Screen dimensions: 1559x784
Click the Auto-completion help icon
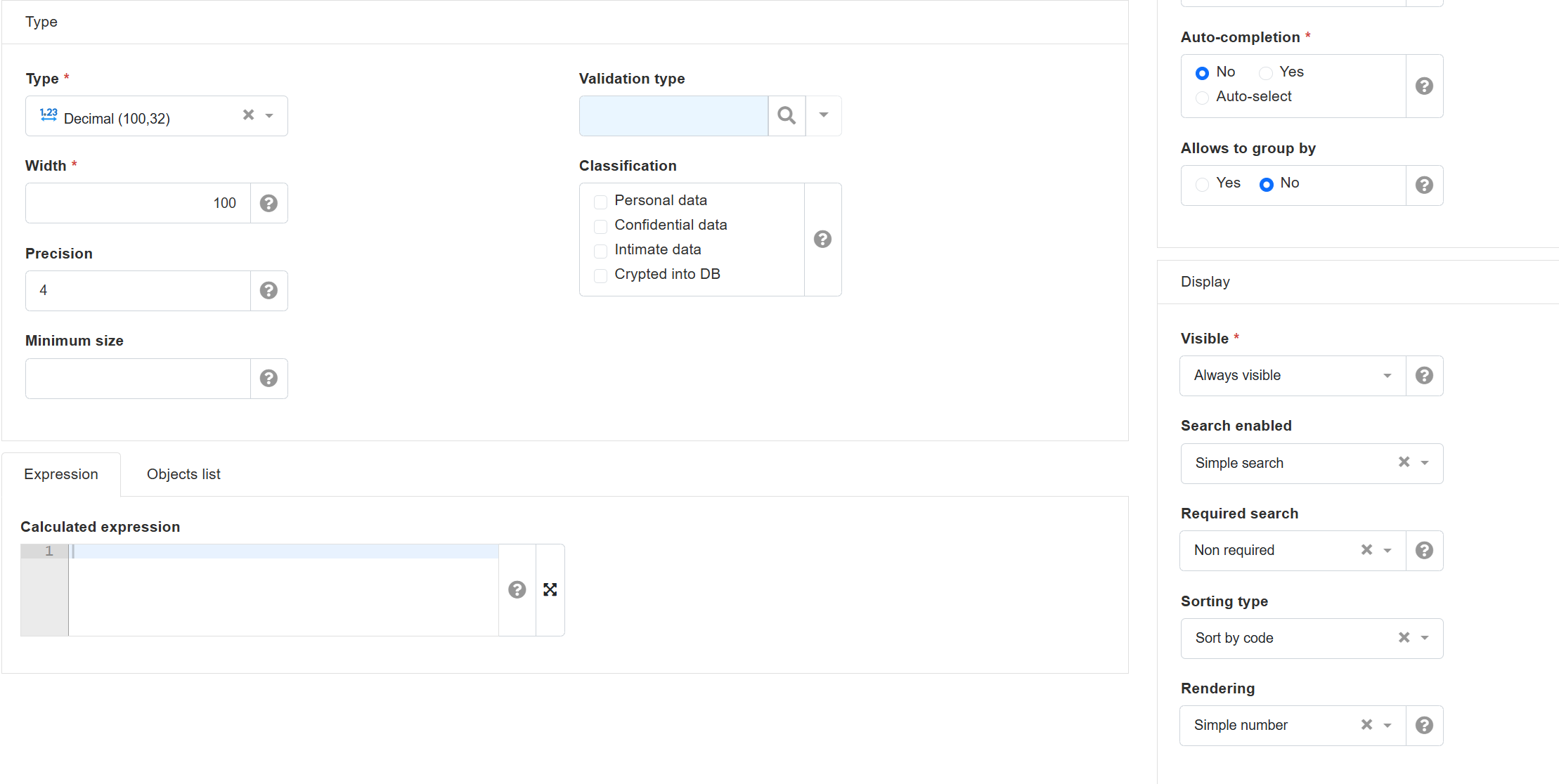point(1424,86)
